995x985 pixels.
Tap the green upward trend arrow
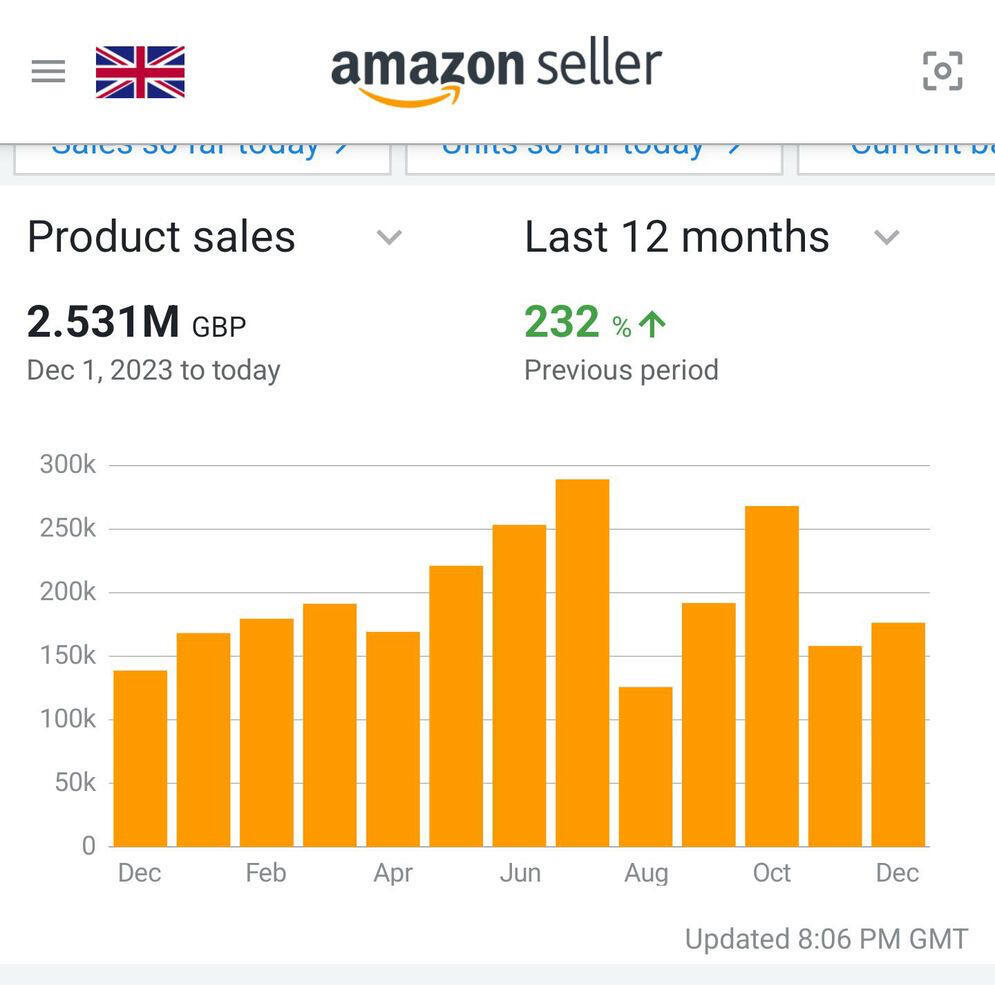tap(652, 324)
